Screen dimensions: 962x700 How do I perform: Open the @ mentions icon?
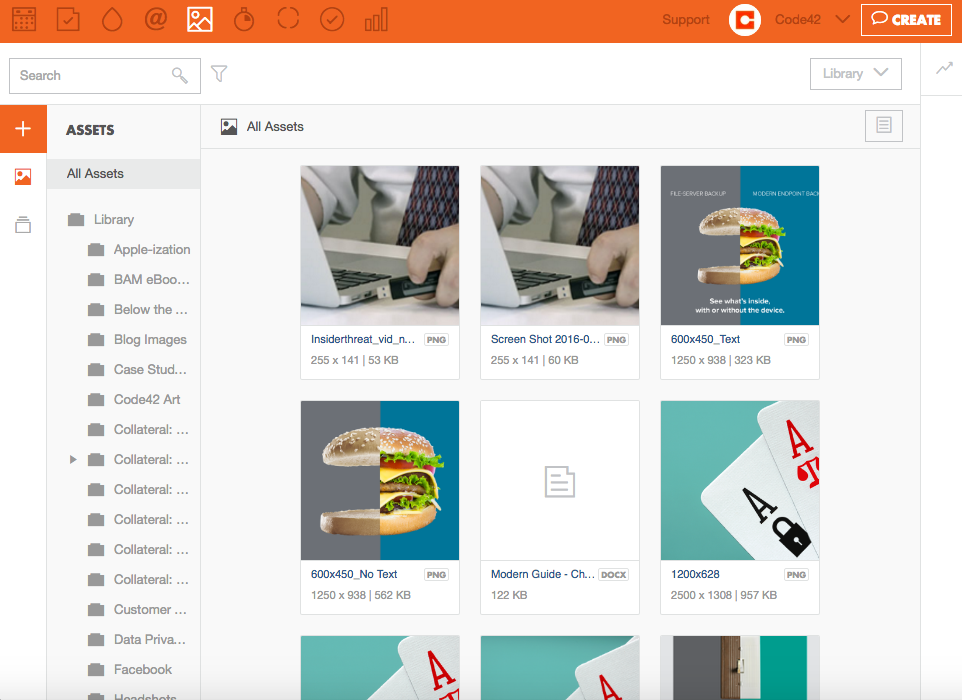pos(156,19)
